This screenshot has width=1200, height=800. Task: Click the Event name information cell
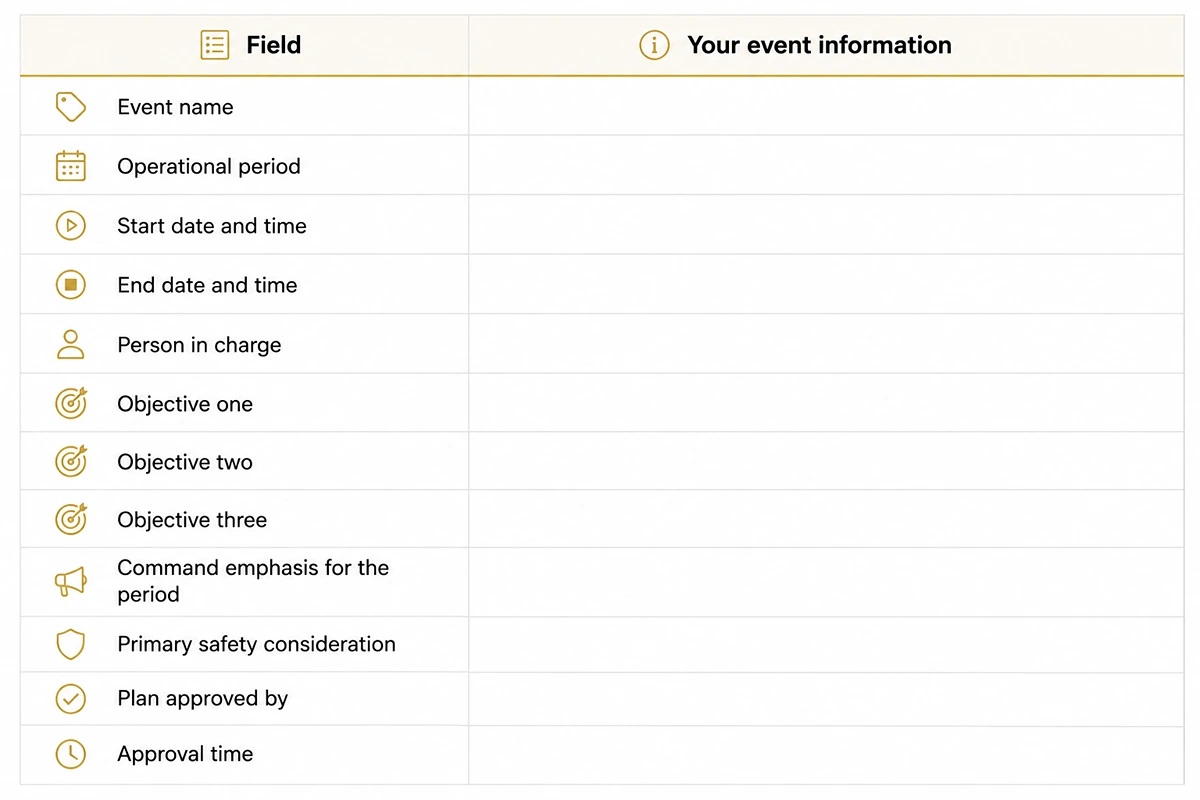[x=826, y=107]
